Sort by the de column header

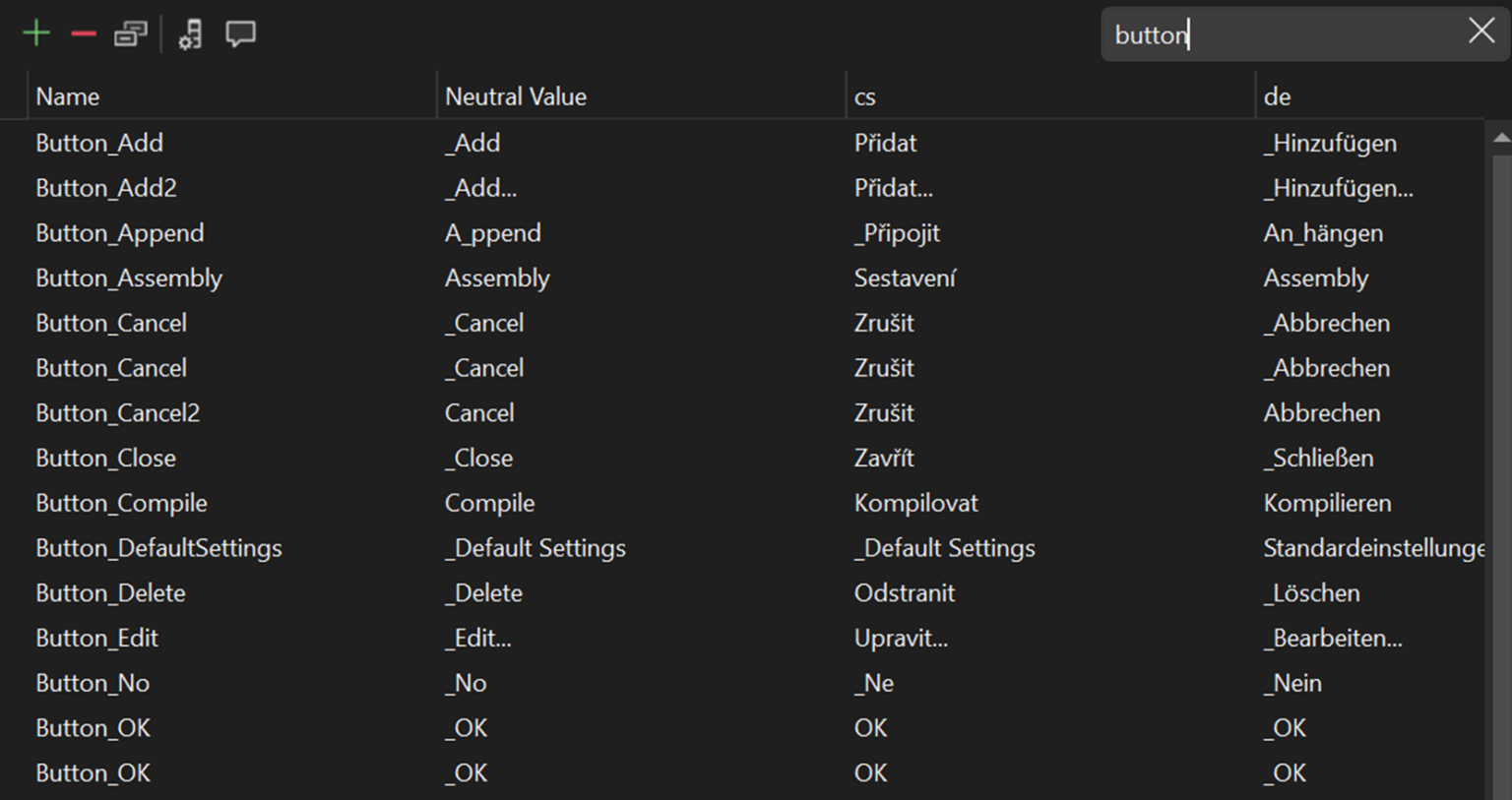1276,95
